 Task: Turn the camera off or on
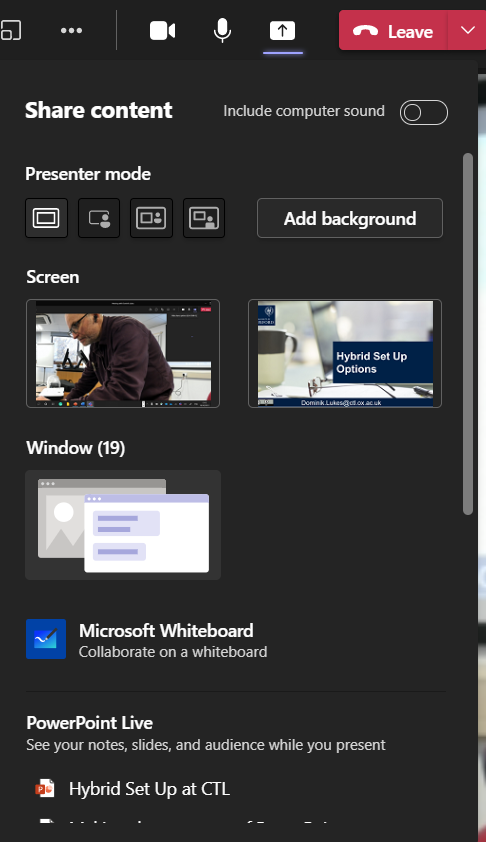point(162,31)
